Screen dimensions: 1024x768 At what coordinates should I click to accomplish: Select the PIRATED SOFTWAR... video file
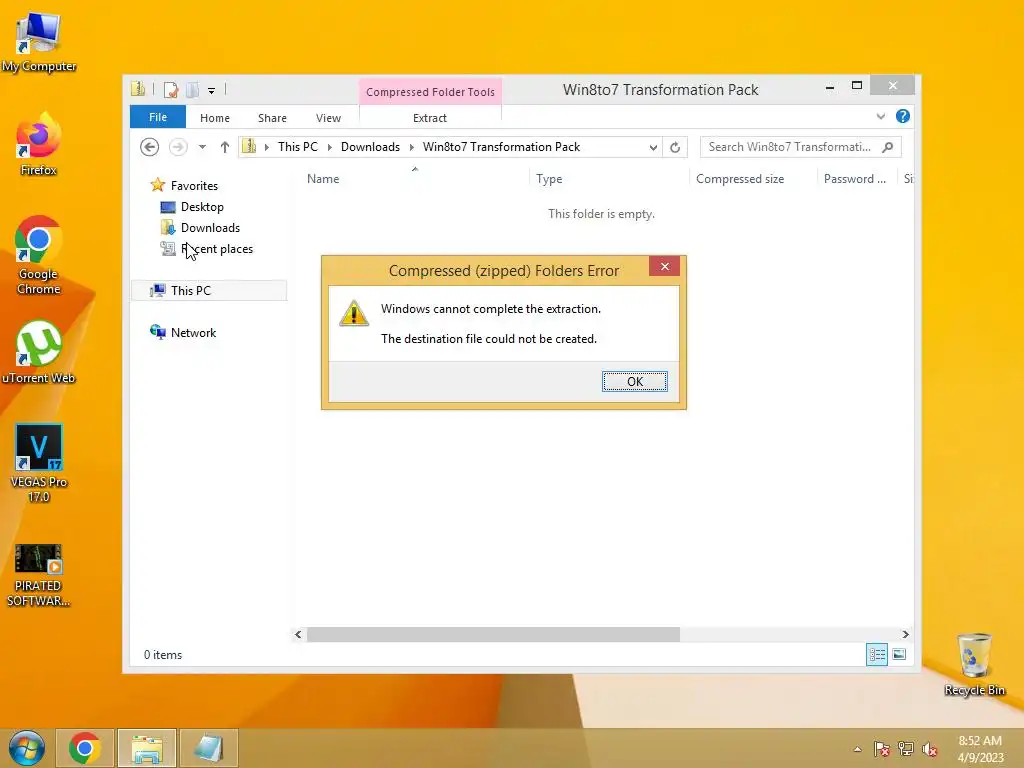39,575
